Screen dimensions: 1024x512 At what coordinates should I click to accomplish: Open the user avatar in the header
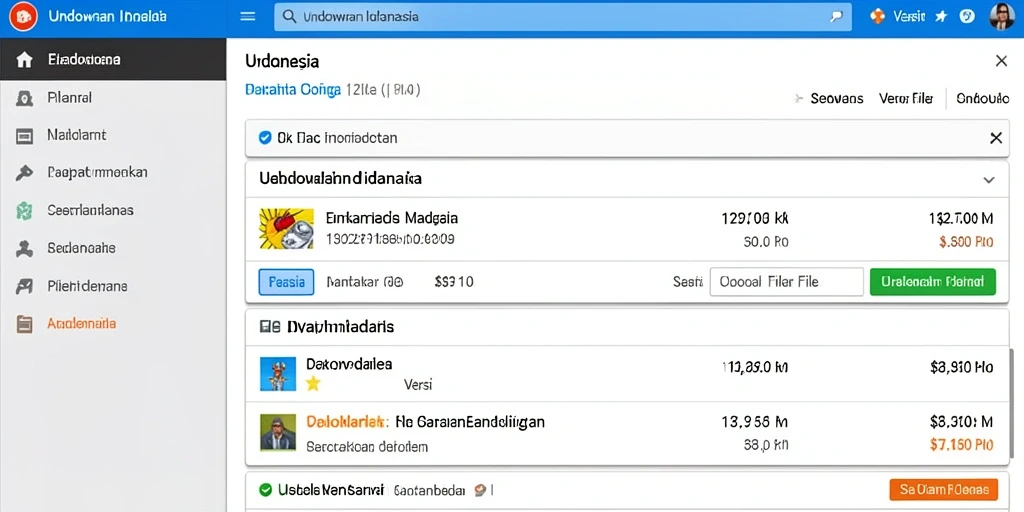pos(1001,16)
